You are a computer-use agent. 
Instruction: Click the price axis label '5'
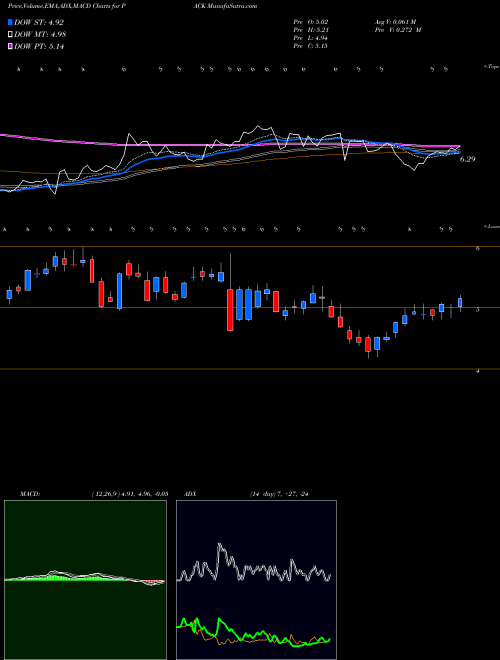(x=478, y=310)
